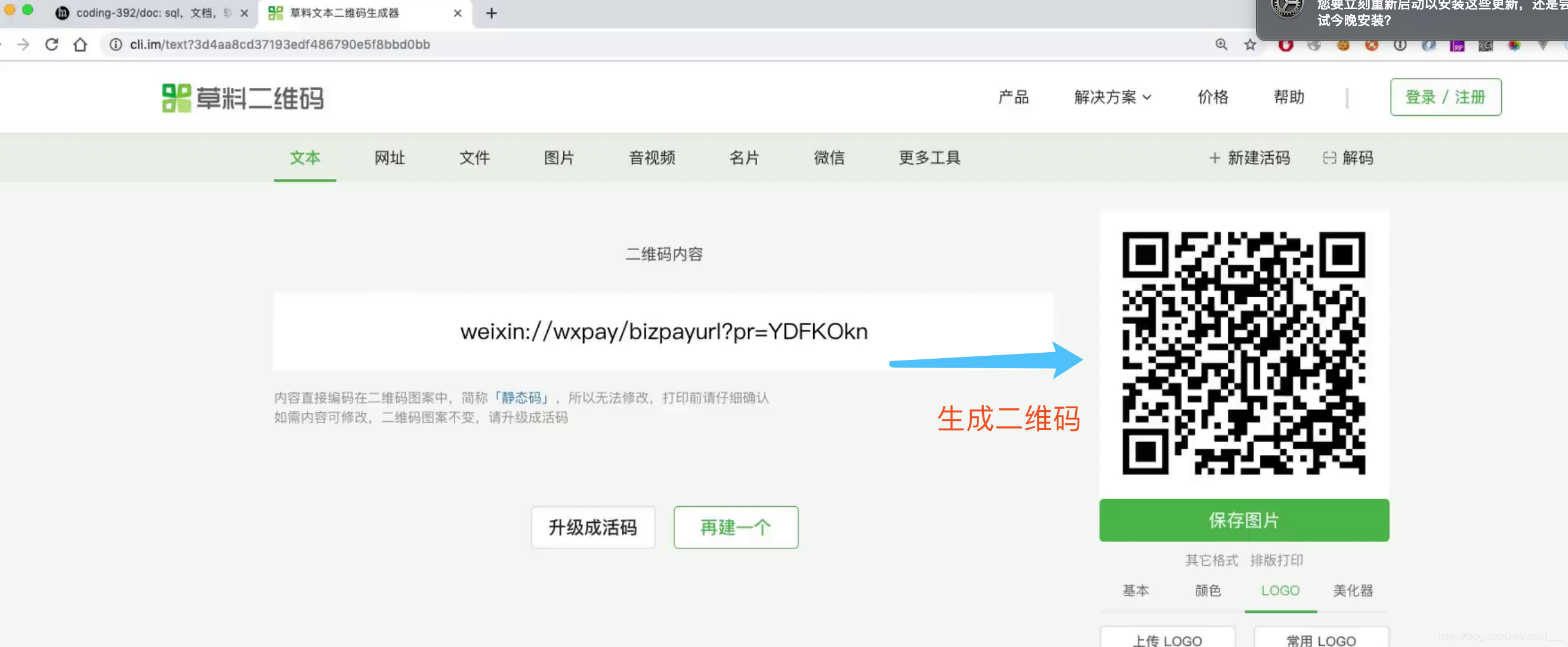1568x647 pixels.
Task: Switch to the 基本 style tab
Action: 1135,590
